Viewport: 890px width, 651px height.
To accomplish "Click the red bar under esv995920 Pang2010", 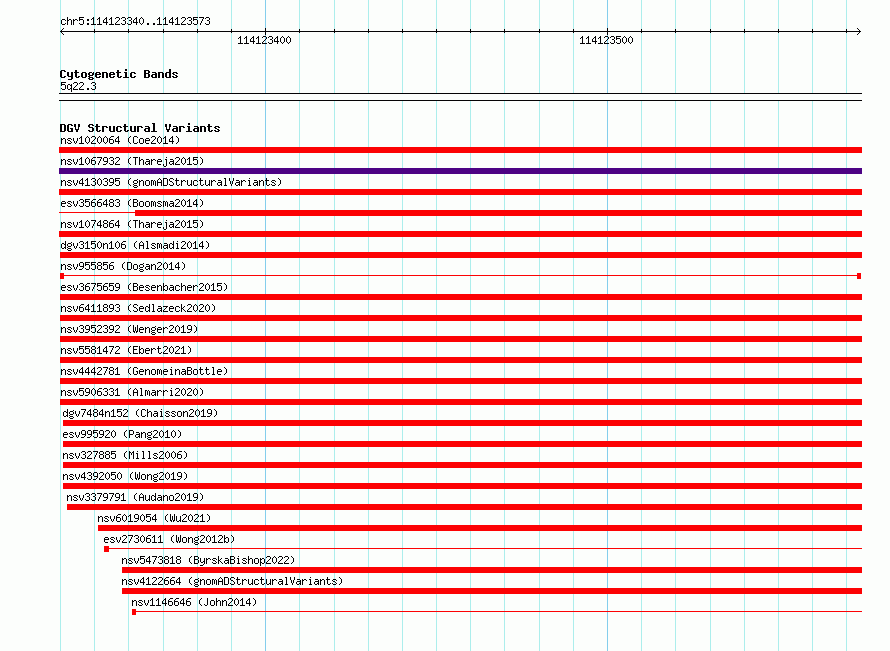I will tap(463, 444).
